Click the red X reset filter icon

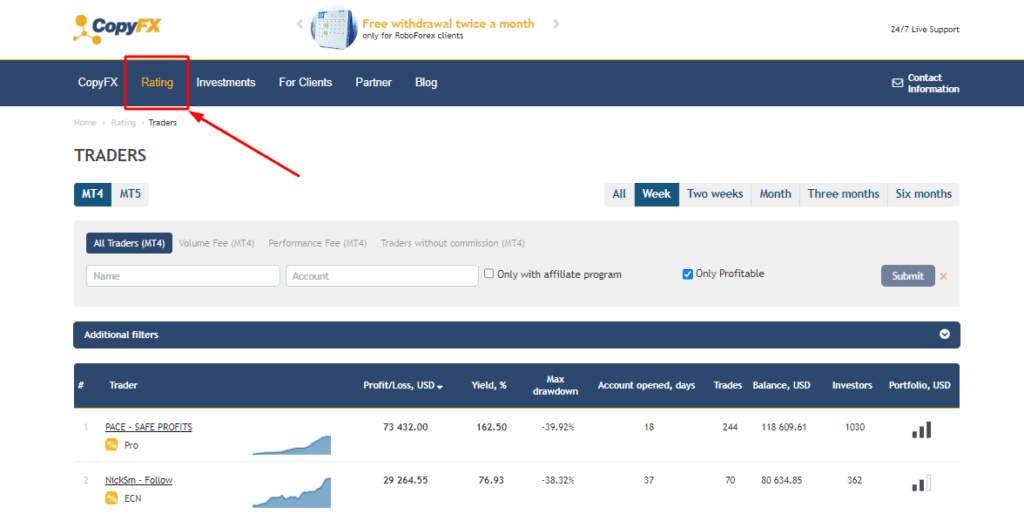(x=943, y=276)
